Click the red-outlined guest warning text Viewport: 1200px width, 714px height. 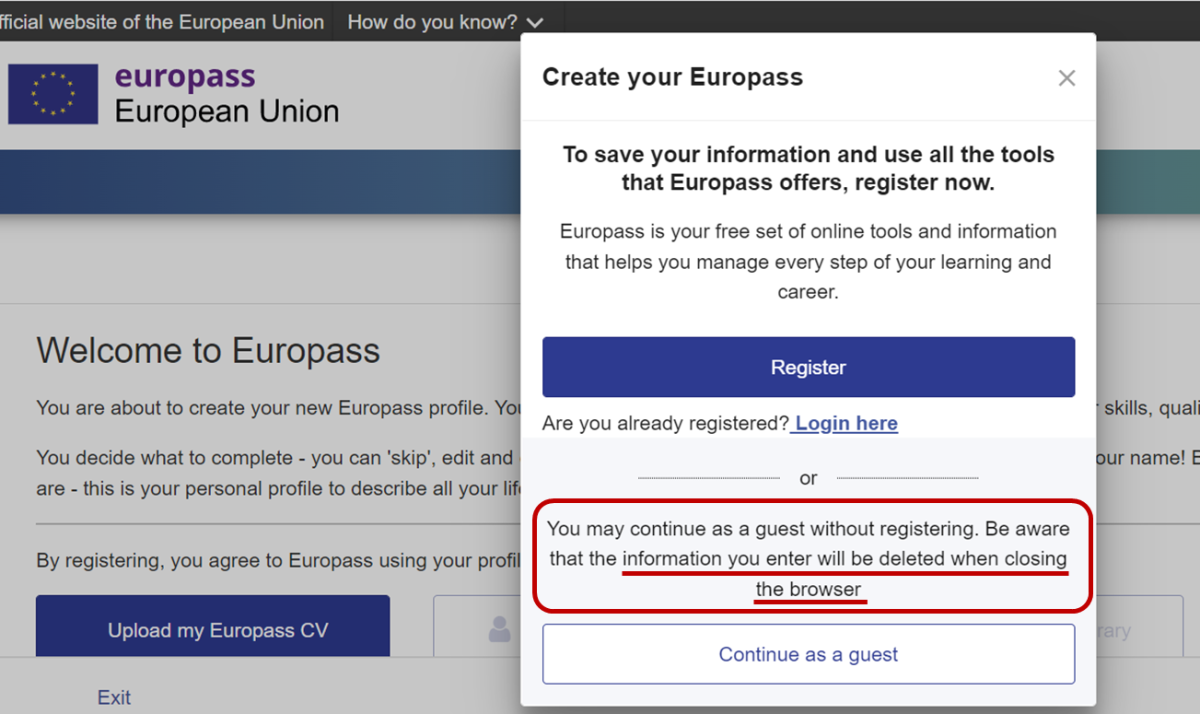pyautogui.click(x=808, y=558)
